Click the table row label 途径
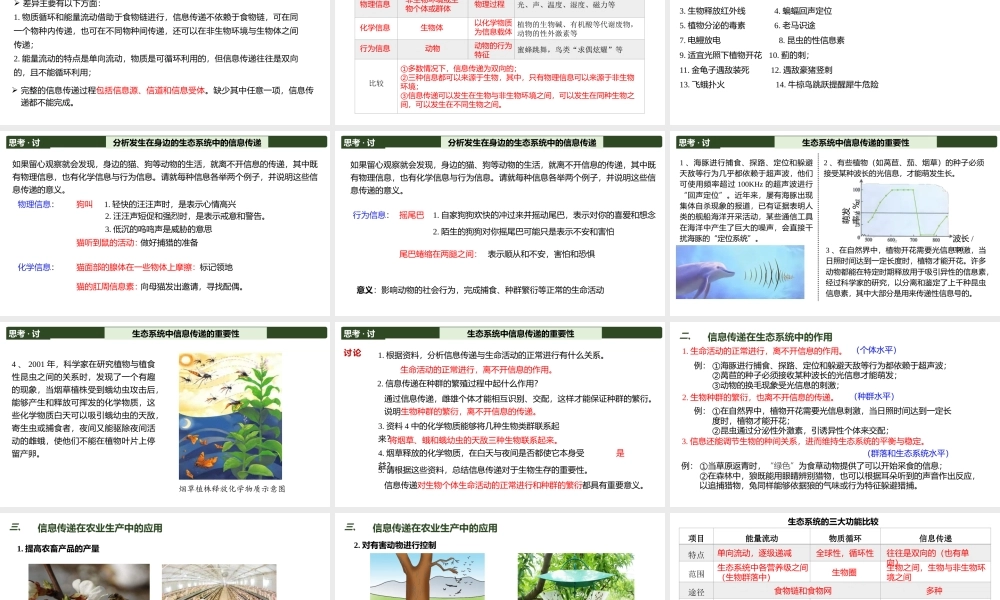Viewport: 1000px width, 600px height. [x=696, y=592]
